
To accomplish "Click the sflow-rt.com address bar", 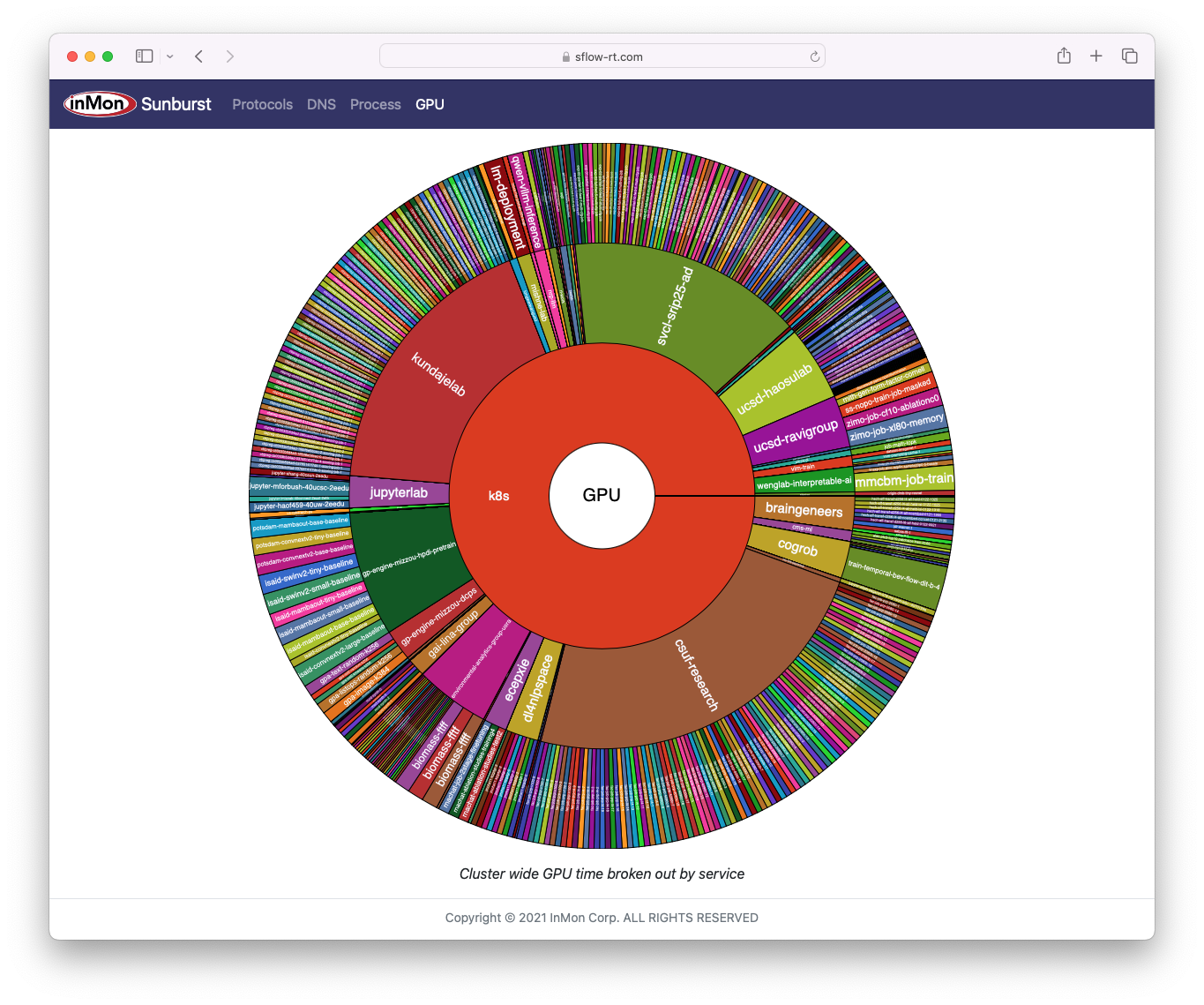I will [602, 56].
